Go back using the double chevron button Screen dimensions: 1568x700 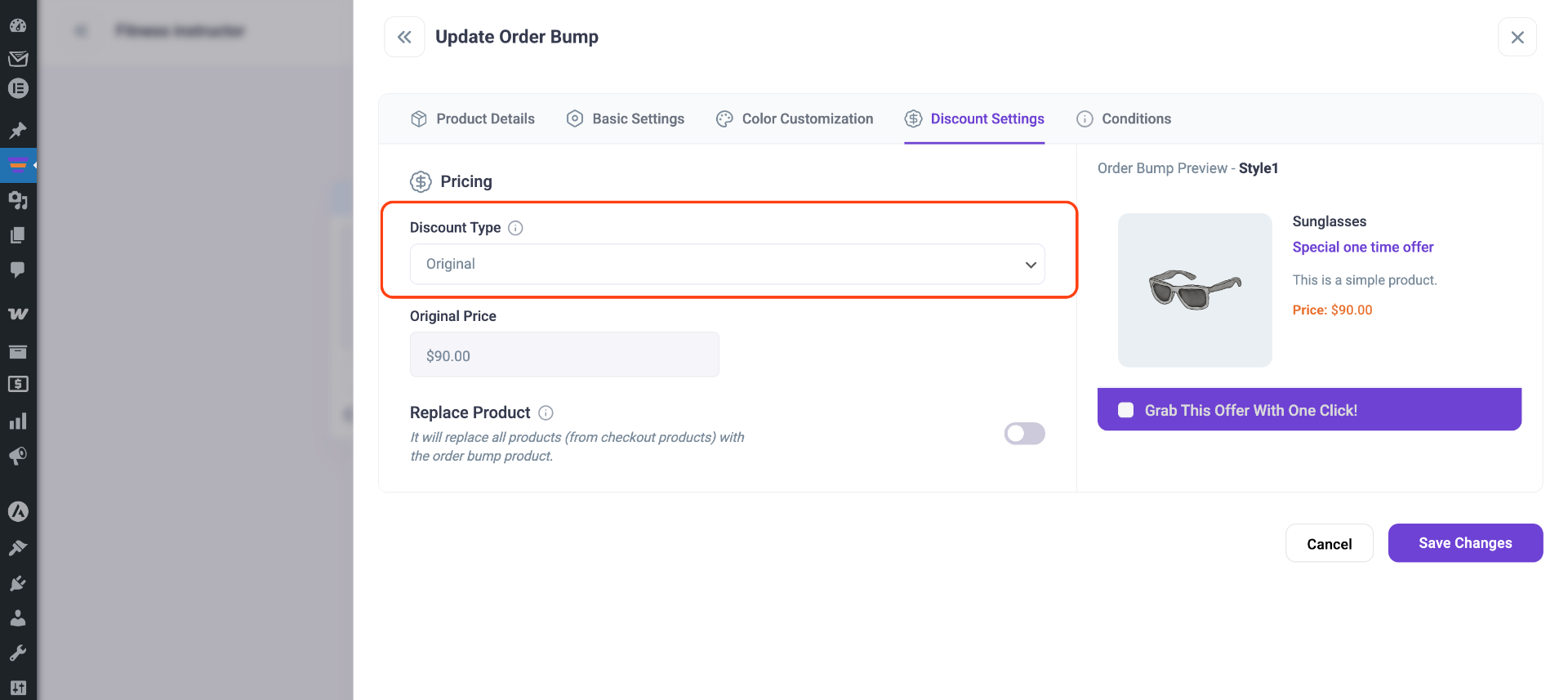(404, 37)
